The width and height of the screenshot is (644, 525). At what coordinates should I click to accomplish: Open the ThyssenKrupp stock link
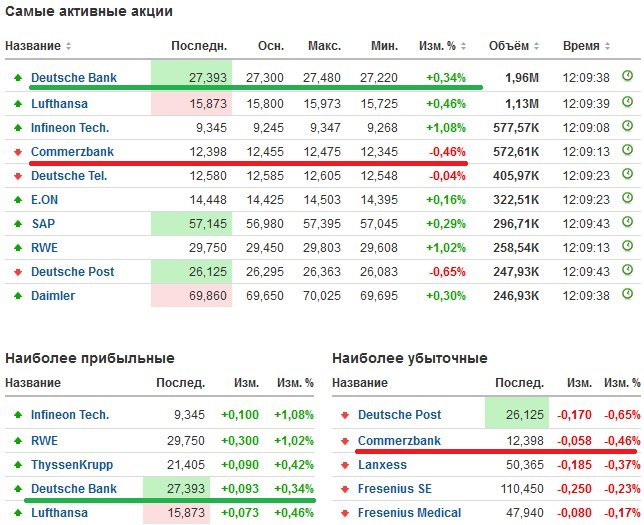pyautogui.click(x=71, y=465)
